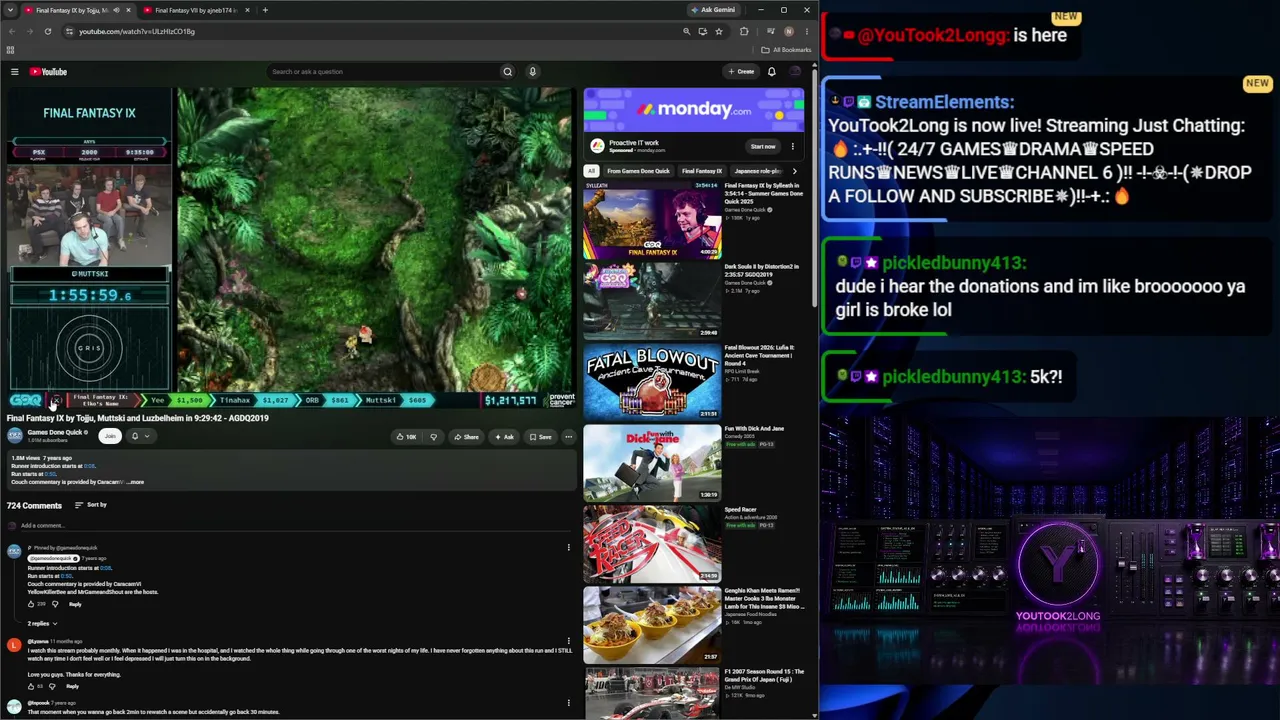
Task: Reply to the pinned comment
Action: [x=75, y=605]
